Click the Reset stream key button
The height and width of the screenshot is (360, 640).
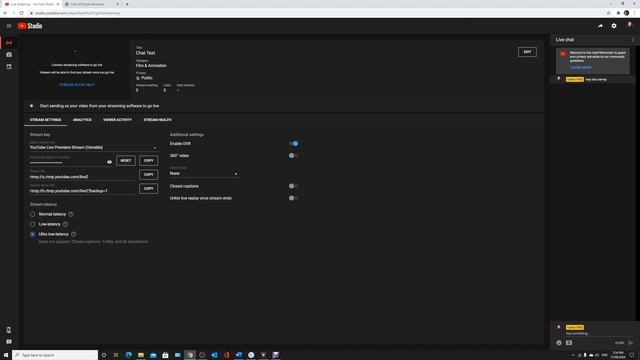click(x=126, y=160)
